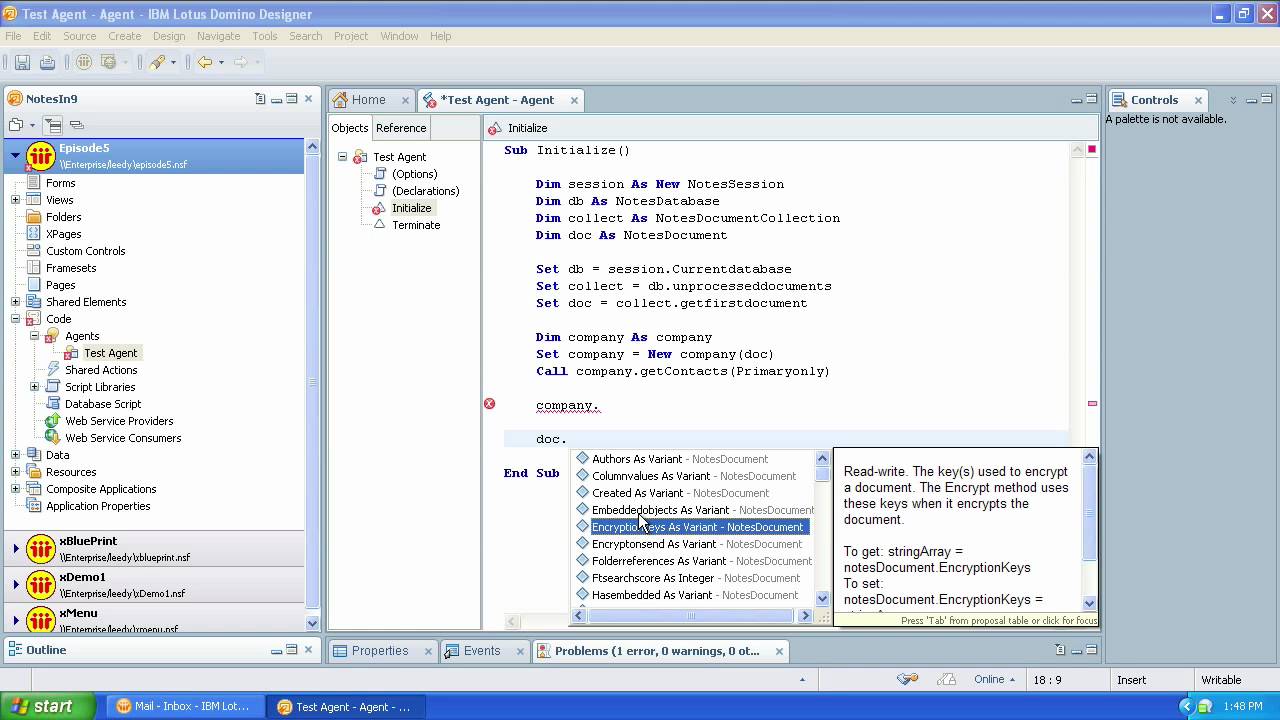Click the Back arrow toolbar icon
Viewport: 1280px width, 720px height.
click(205, 62)
